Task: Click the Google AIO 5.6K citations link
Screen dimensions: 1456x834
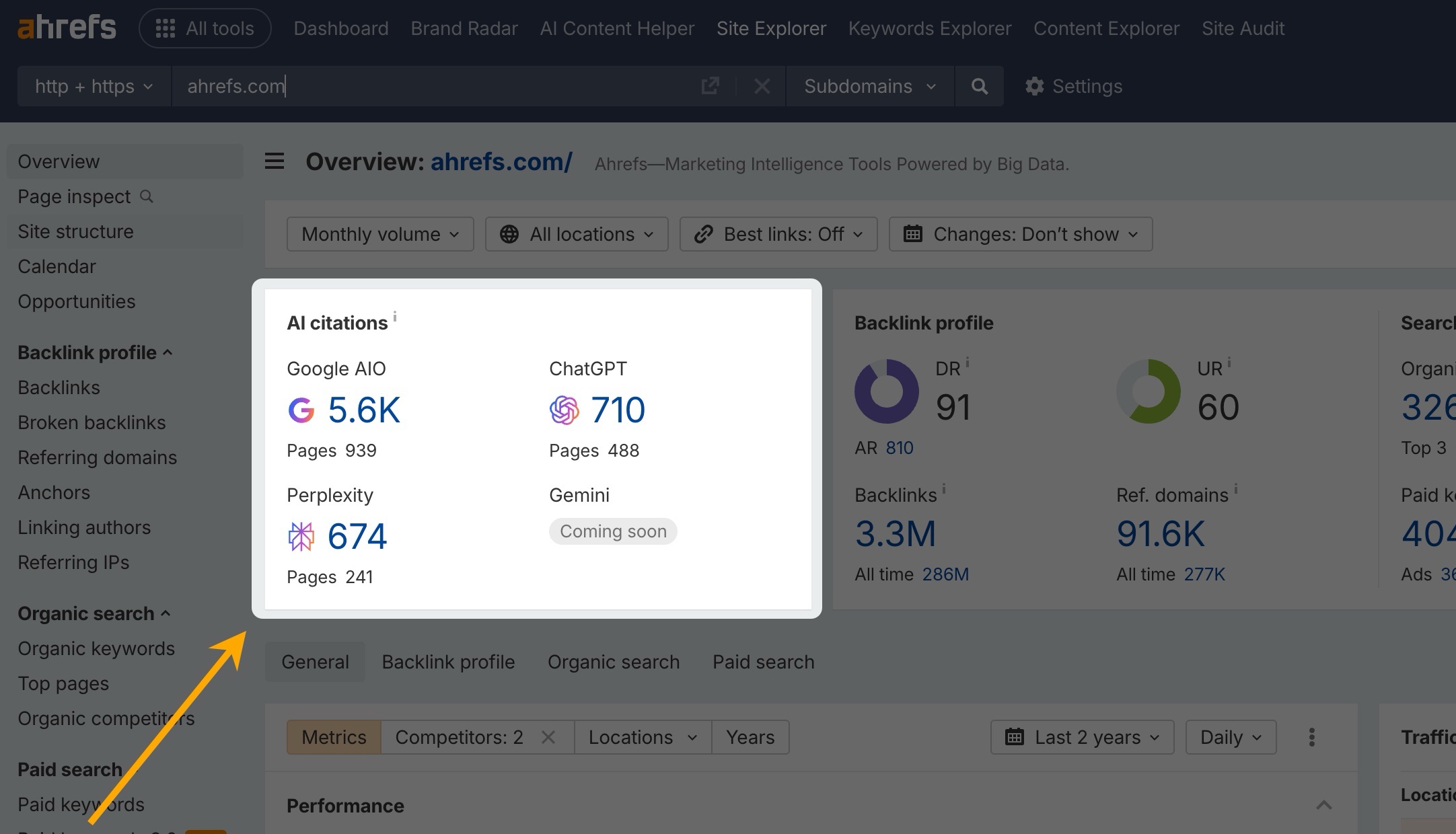Action: point(363,410)
